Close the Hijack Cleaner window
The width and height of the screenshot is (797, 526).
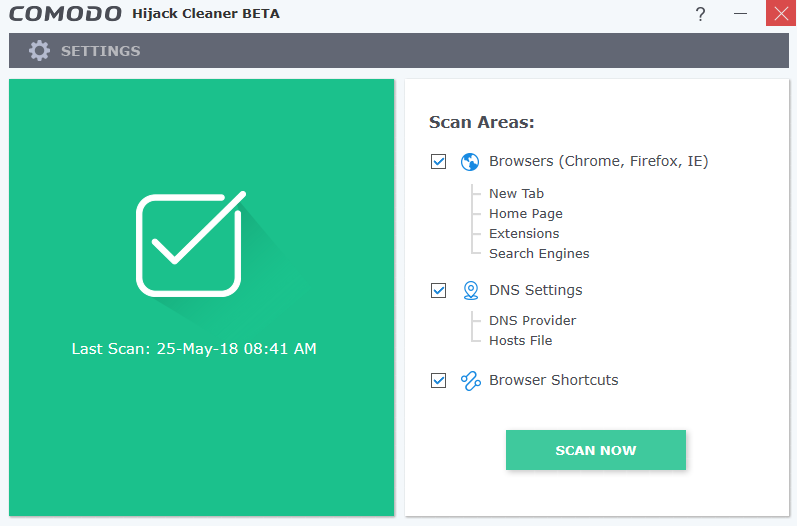click(x=781, y=13)
